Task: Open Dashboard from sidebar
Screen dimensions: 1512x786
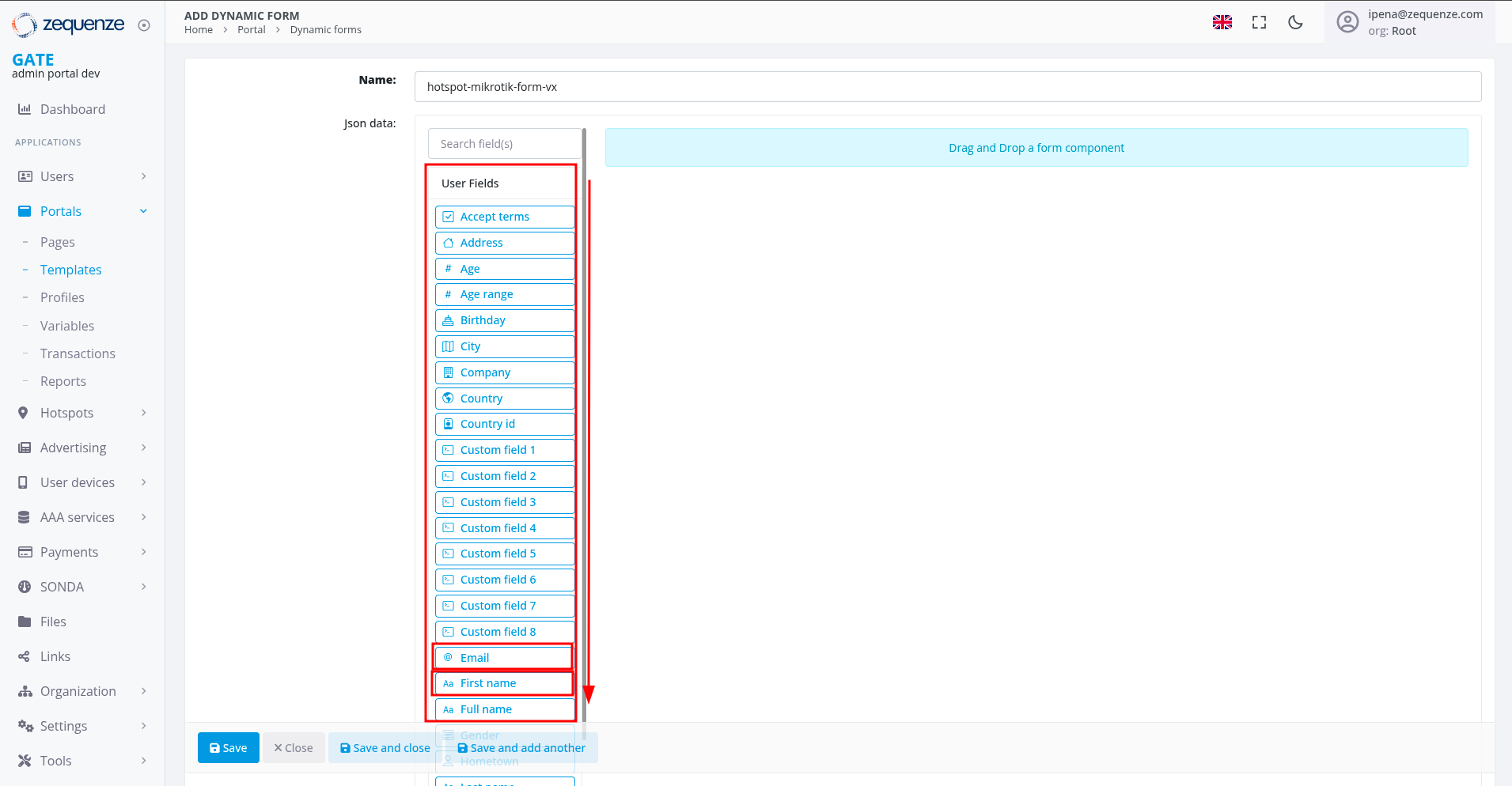Action: [x=72, y=109]
